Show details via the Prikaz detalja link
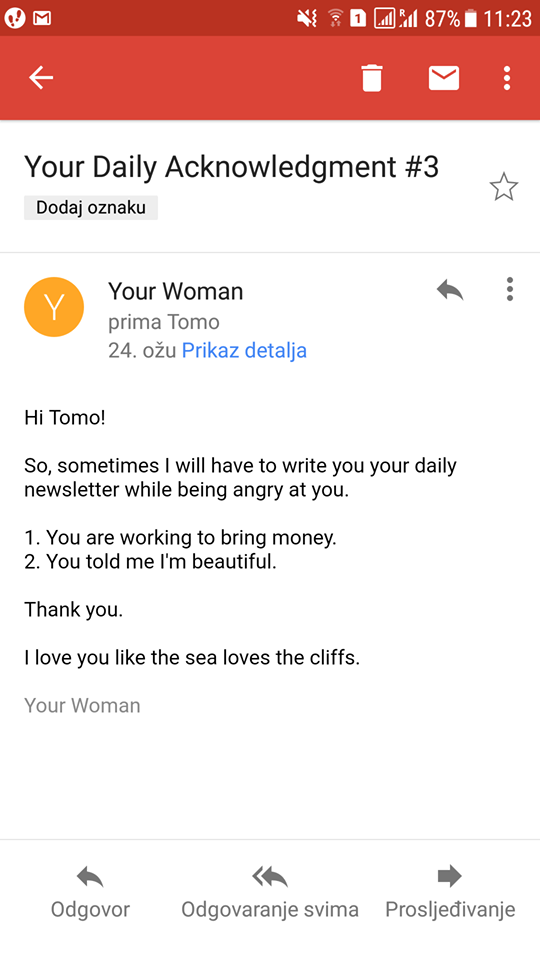The image size is (540, 960). (x=244, y=351)
